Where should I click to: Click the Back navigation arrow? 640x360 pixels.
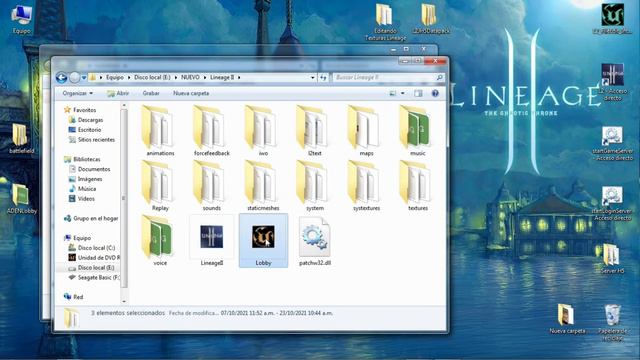point(61,77)
